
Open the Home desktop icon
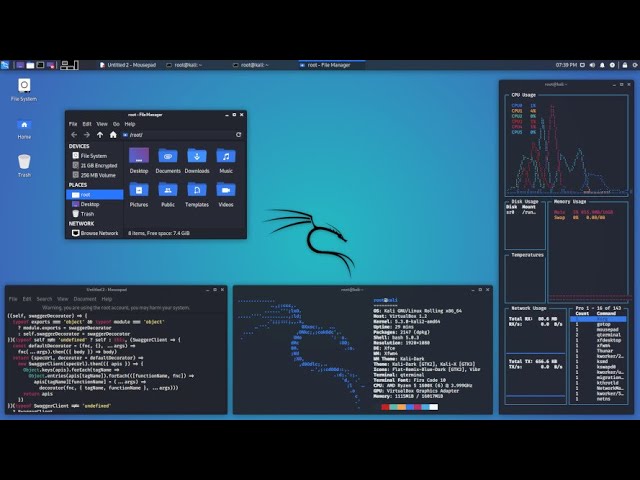24,129
